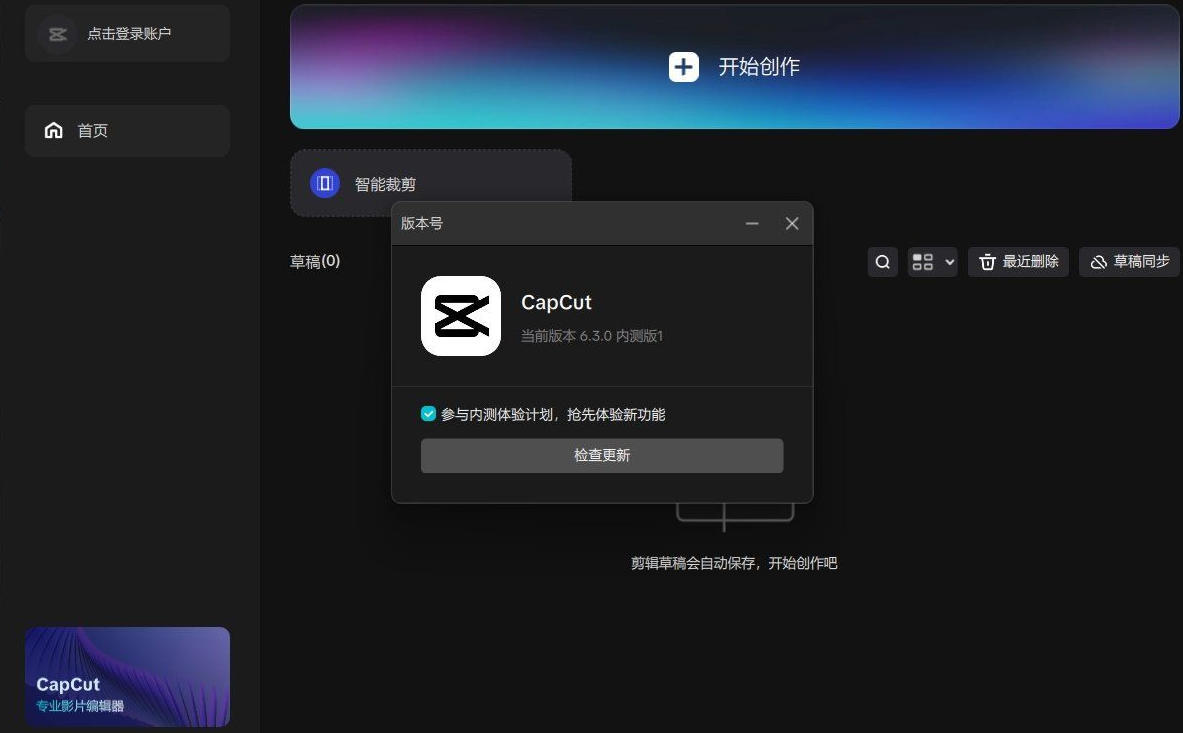Click the cloud icon in 草稿同步
The image size is (1183, 733).
(1098, 262)
